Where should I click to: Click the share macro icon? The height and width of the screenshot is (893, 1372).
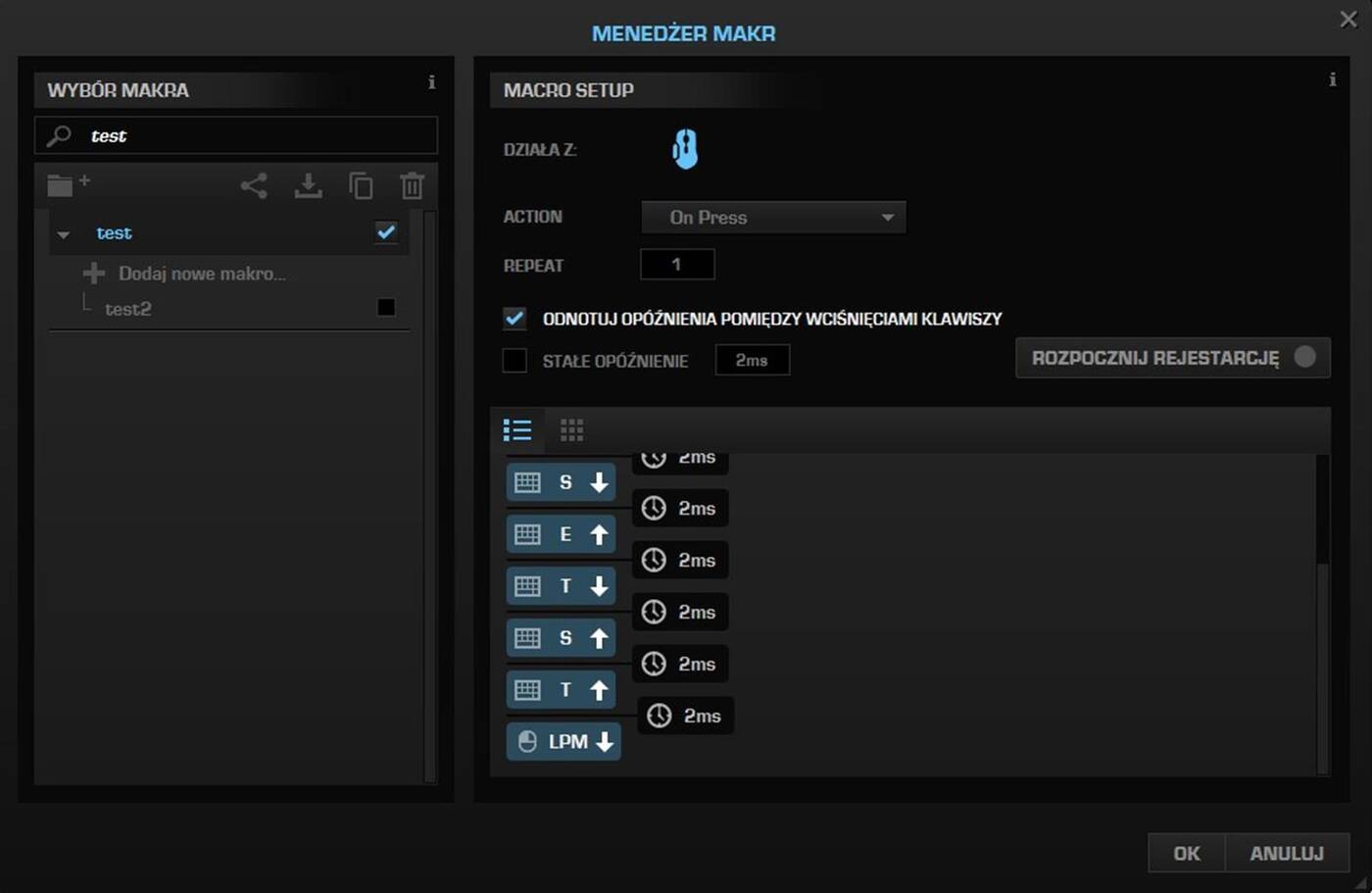[254, 185]
